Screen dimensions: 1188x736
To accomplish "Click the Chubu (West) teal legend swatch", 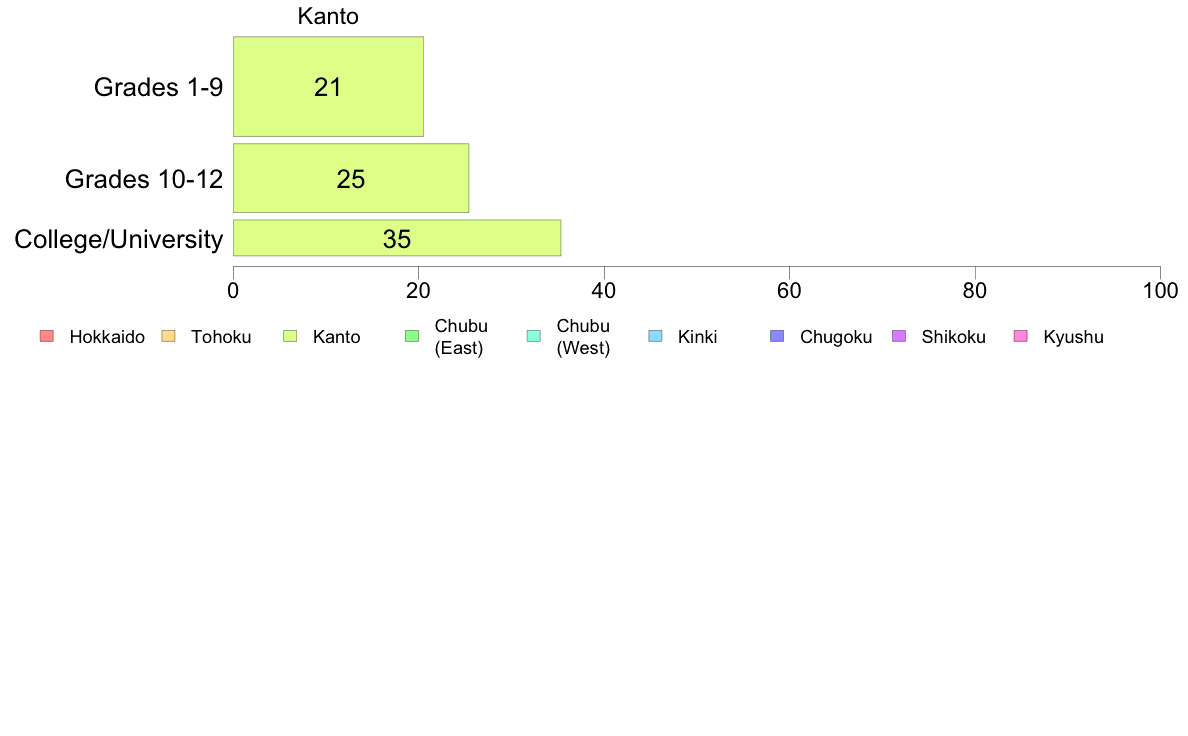I will click(533, 337).
